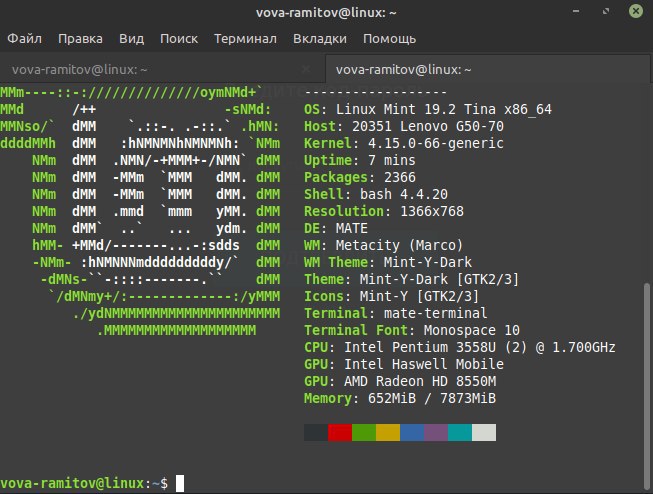
Task: Click the WM value 'Metacity (Marco)'
Action: (400, 245)
